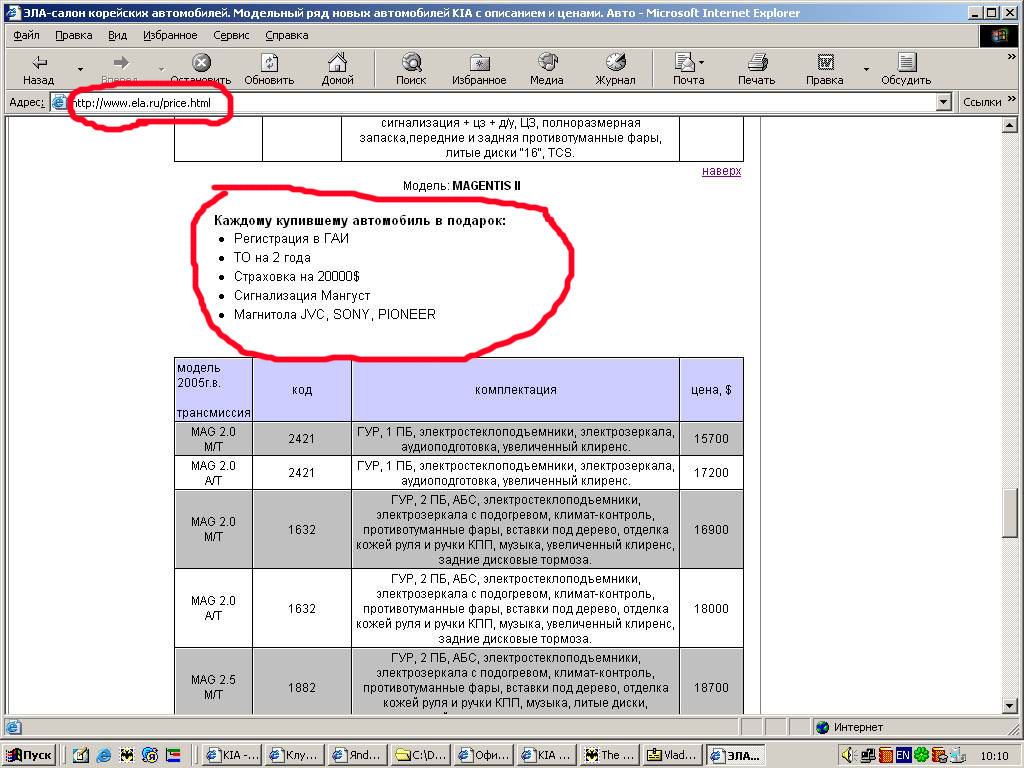The width and height of the screenshot is (1024, 768).
Task: Open the Поиск search panel
Action: click(x=410, y=68)
